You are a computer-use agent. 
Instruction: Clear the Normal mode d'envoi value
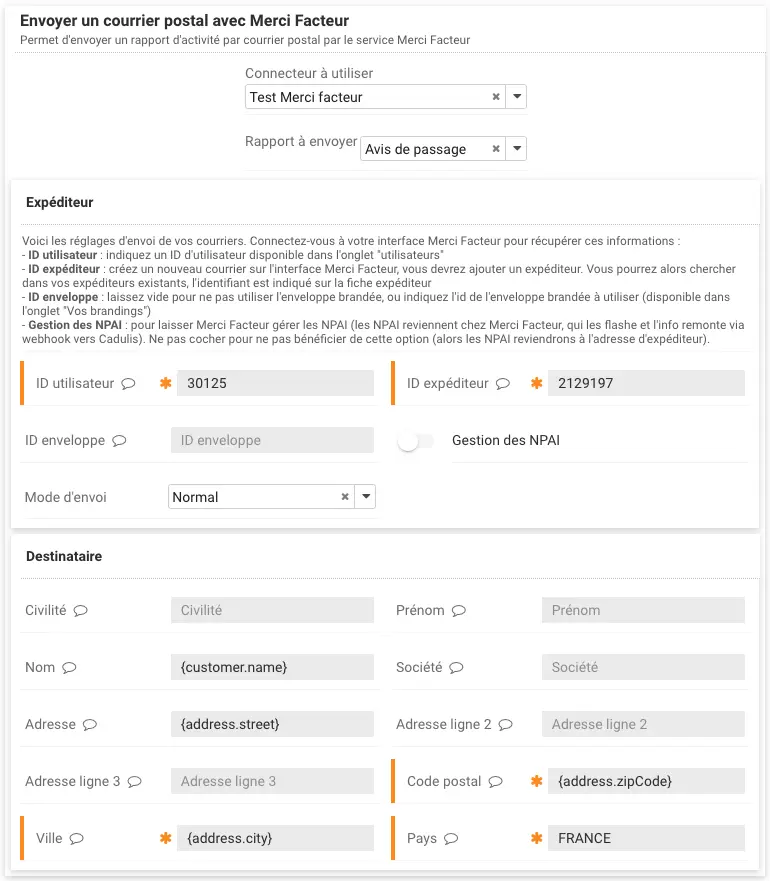click(344, 496)
